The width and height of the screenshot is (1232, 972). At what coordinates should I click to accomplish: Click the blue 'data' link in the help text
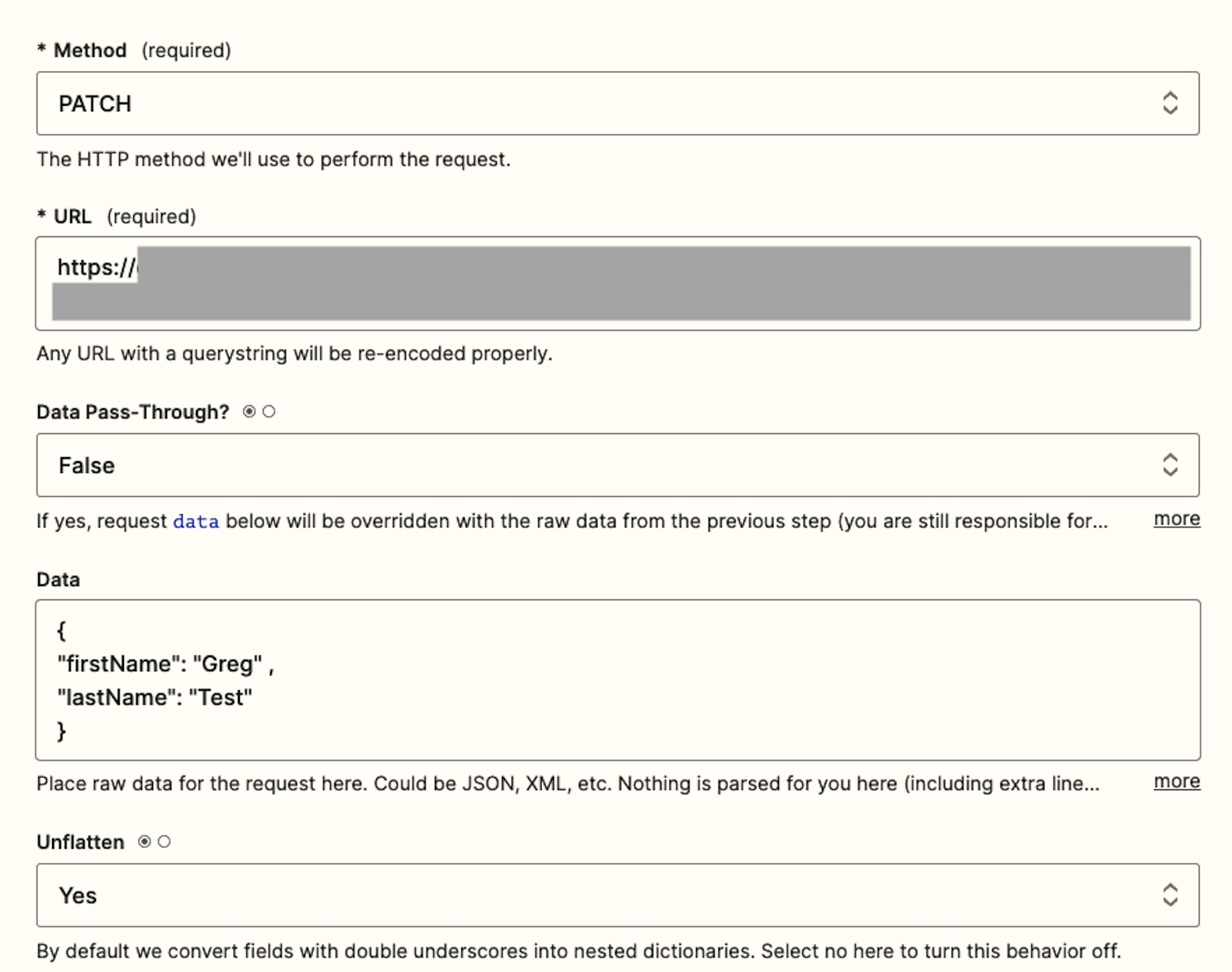click(196, 522)
